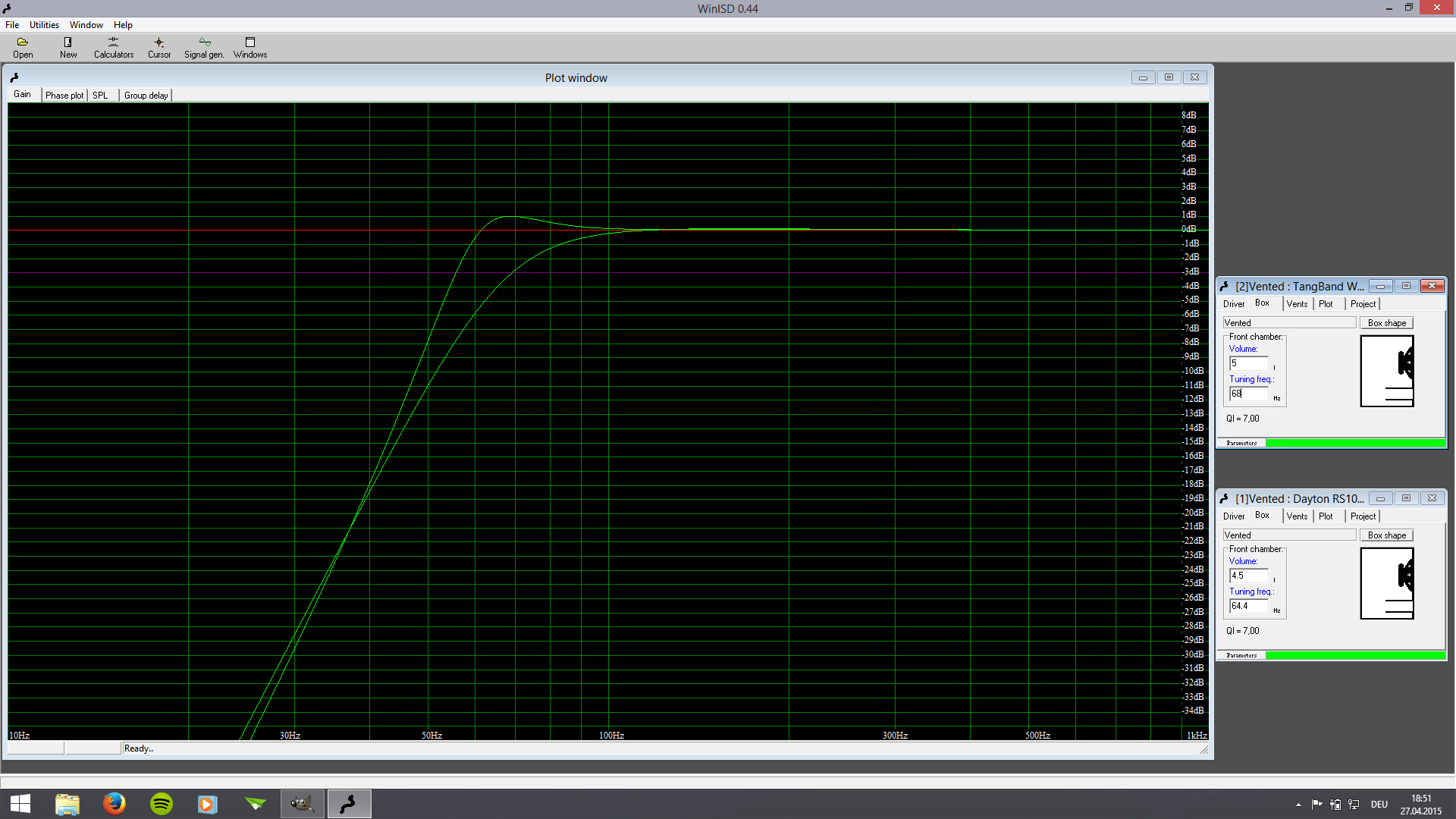
Task: Open Spotify from the taskbar
Action: pos(162,803)
